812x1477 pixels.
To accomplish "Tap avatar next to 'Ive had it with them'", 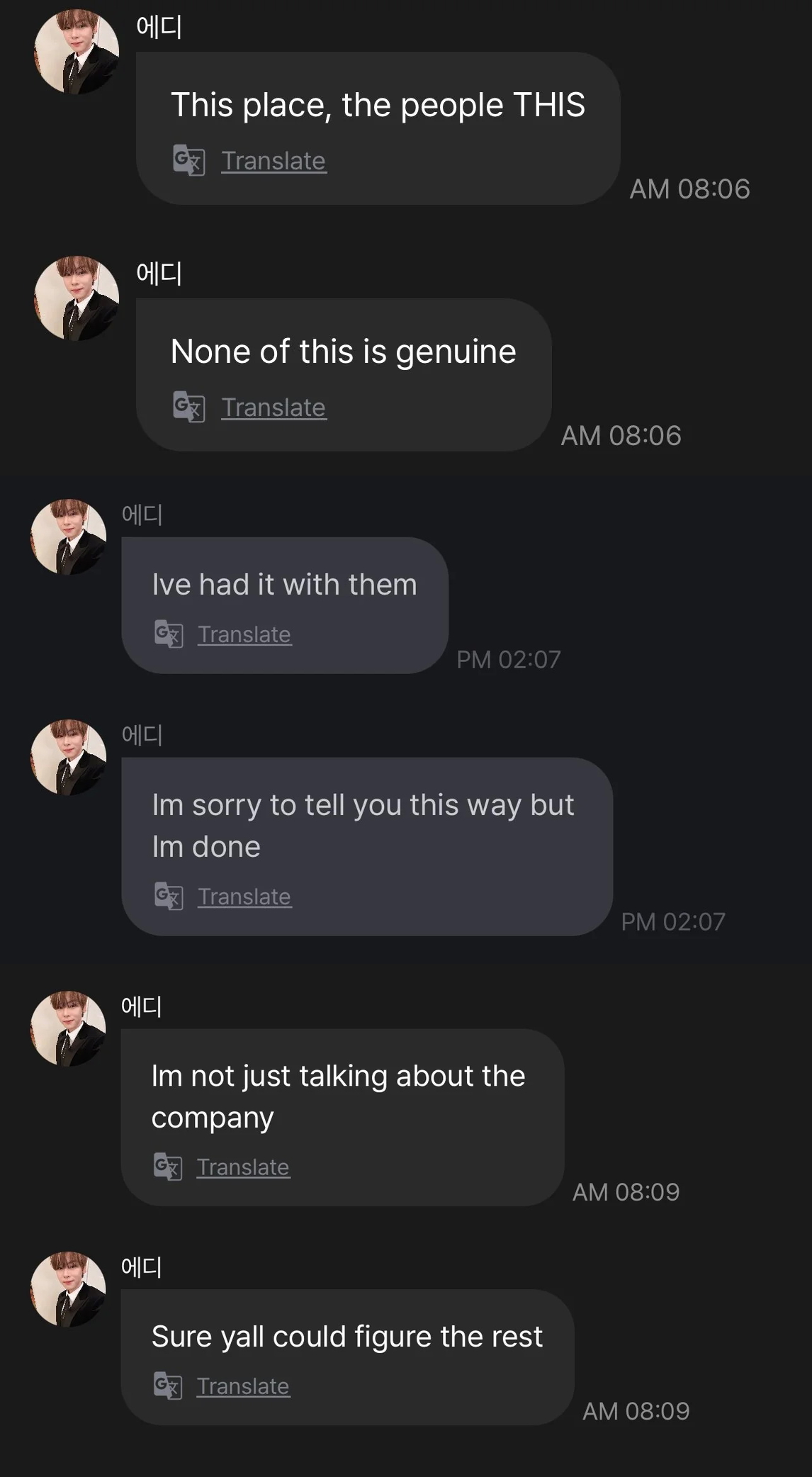I will tap(69, 537).
